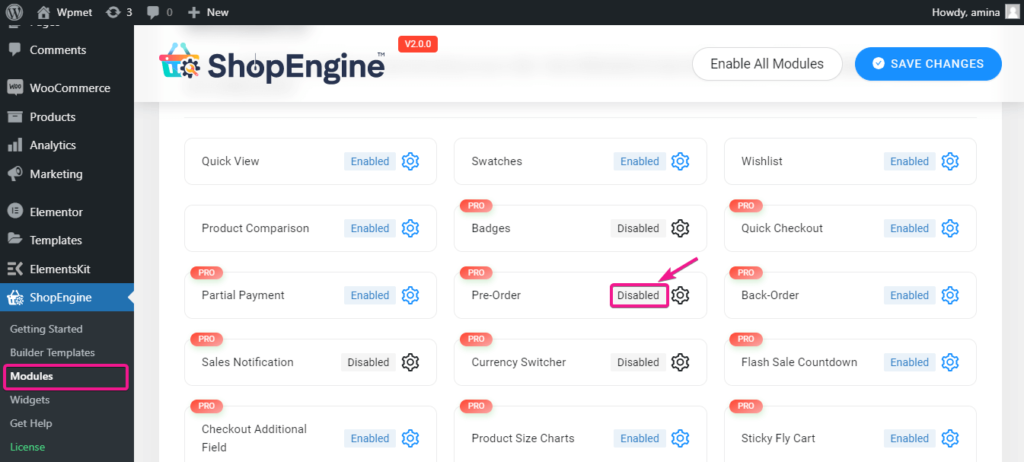Click Enable All Modules button
The image size is (1024, 462).
[x=766, y=63]
